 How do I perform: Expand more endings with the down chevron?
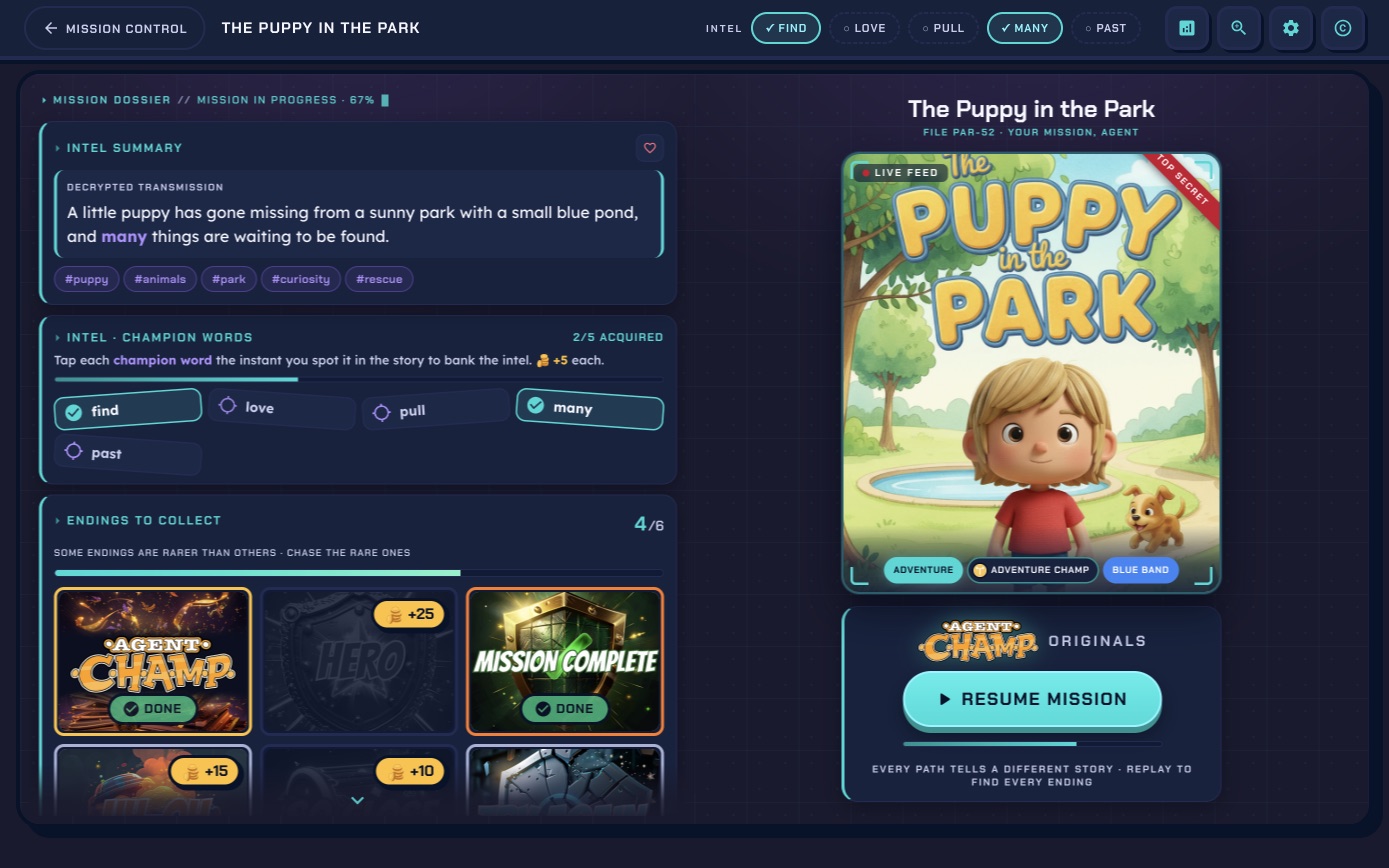tap(358, 800)
